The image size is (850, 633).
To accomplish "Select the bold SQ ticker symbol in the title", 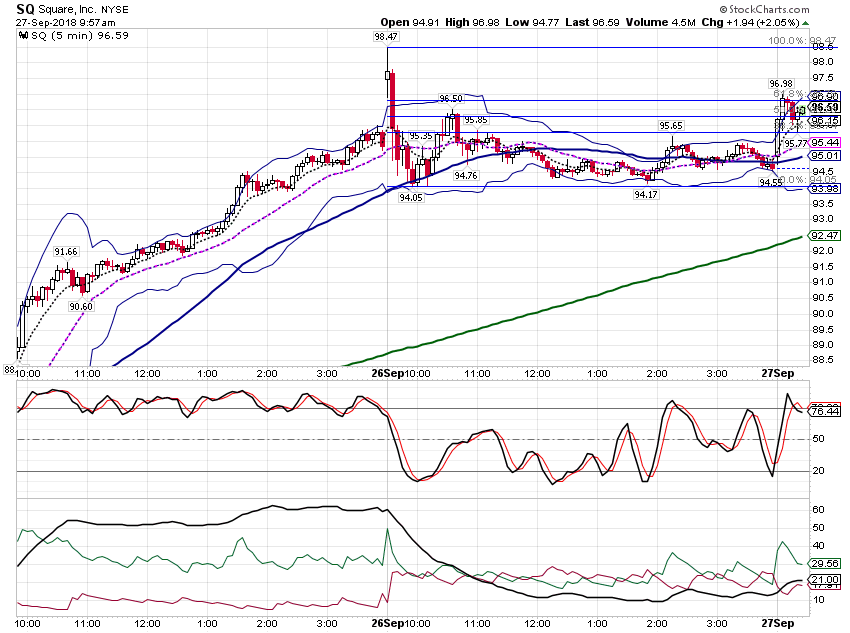I will click(25, 9).
